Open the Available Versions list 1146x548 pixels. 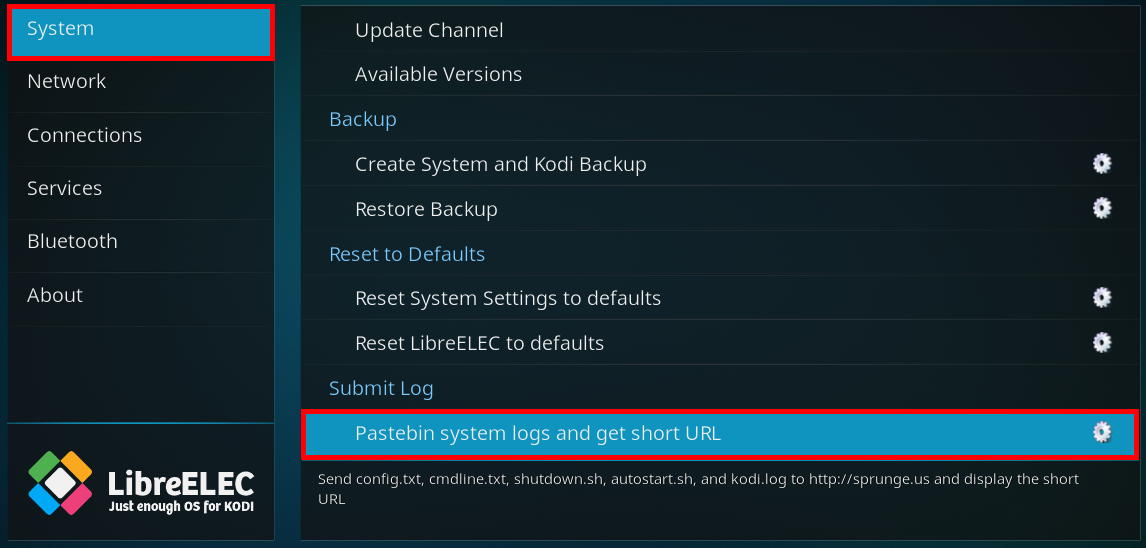[x=719, y=74]
